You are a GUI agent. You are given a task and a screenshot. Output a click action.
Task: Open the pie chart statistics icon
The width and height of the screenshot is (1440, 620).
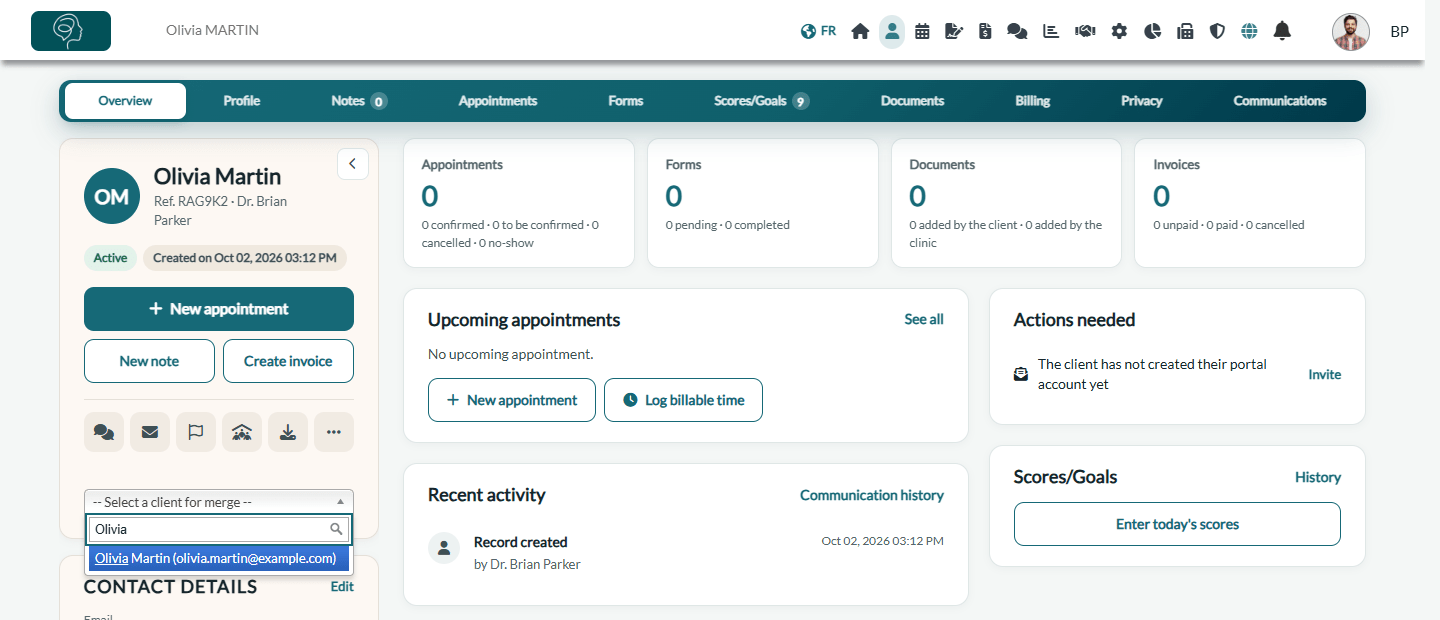pyautogui.click(x=1152, y=31)
